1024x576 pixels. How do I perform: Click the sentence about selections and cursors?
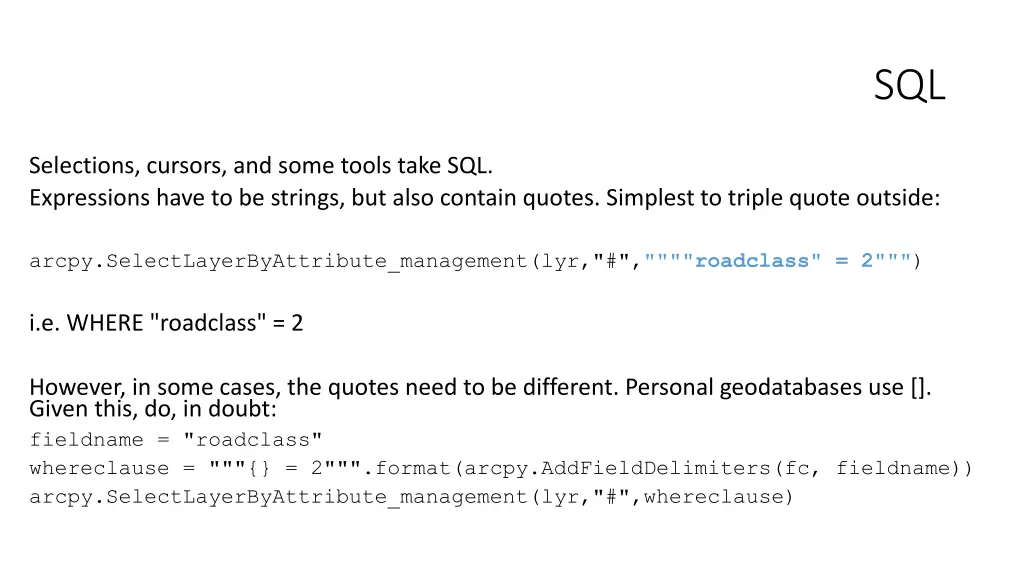tap(261, 166)
